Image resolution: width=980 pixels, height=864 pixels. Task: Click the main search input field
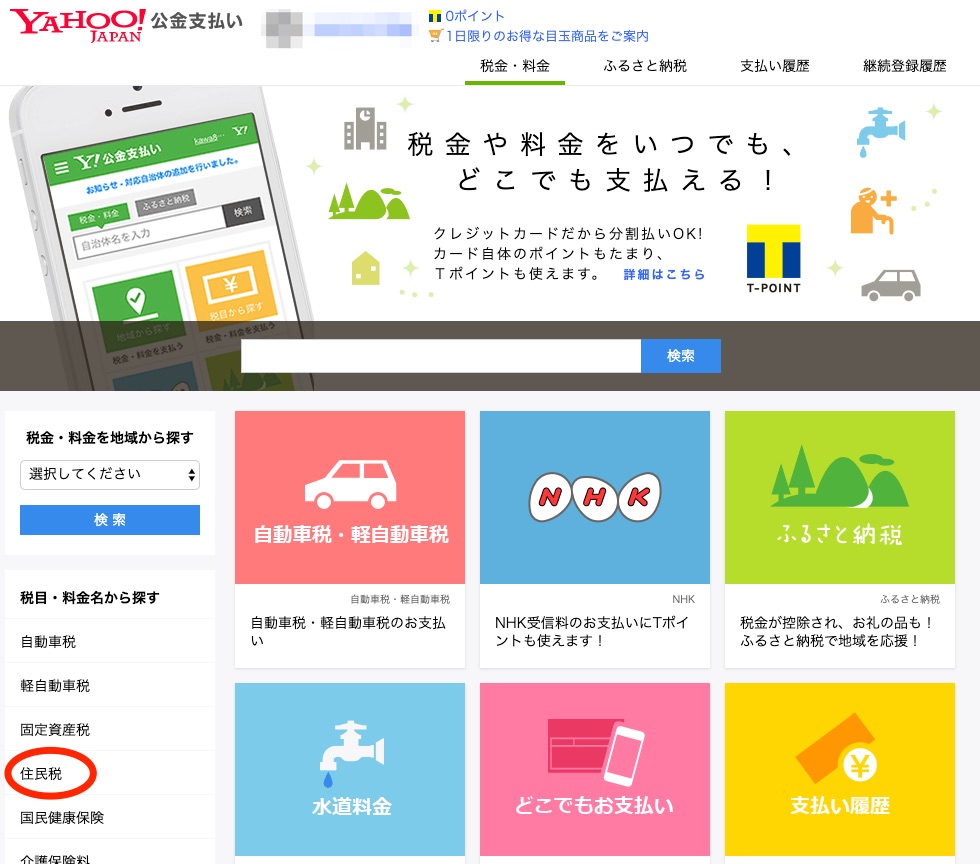pos(440,356)
